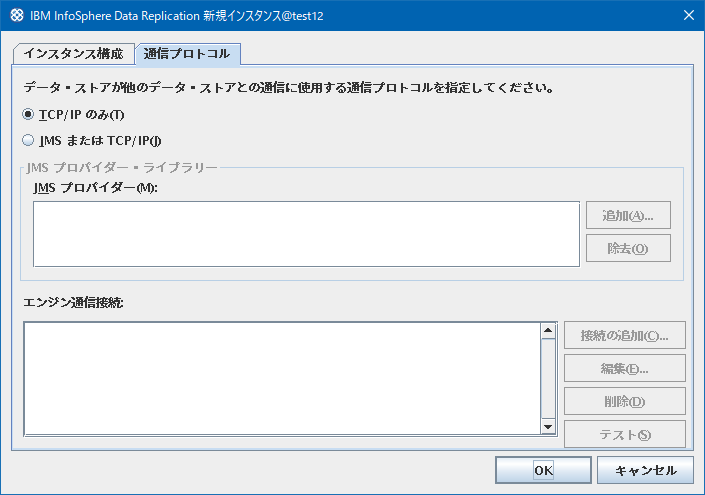705x495 pixels.
Task: Switch to the インスタンス構成 tab
Action: click(x=74, y=54)
